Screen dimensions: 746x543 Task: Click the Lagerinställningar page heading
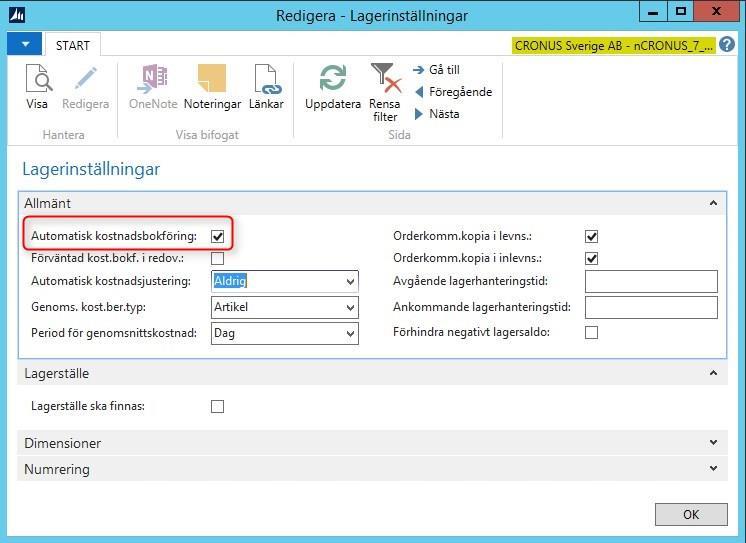pos(91,169)
